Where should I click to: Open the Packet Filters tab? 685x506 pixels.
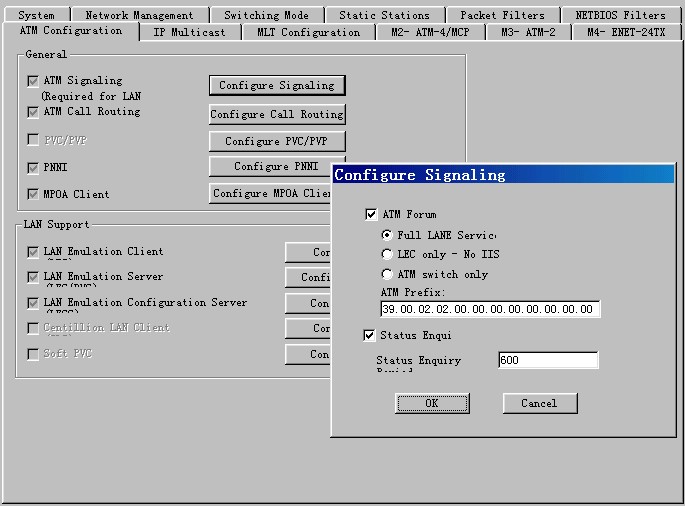point(502,15)
